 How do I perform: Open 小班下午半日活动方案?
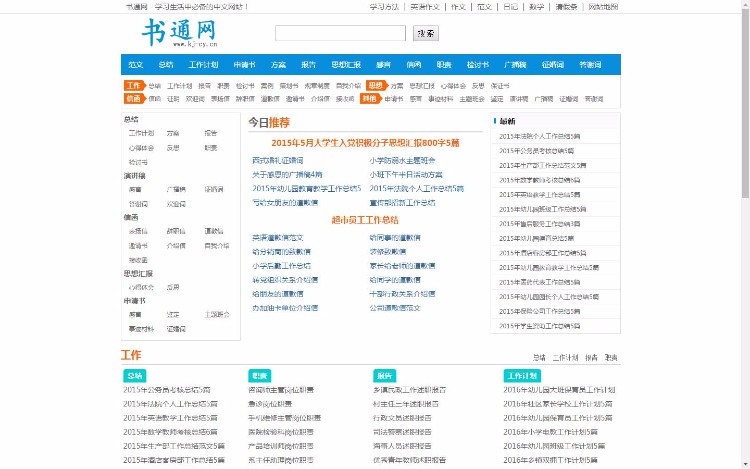point(406,175)
